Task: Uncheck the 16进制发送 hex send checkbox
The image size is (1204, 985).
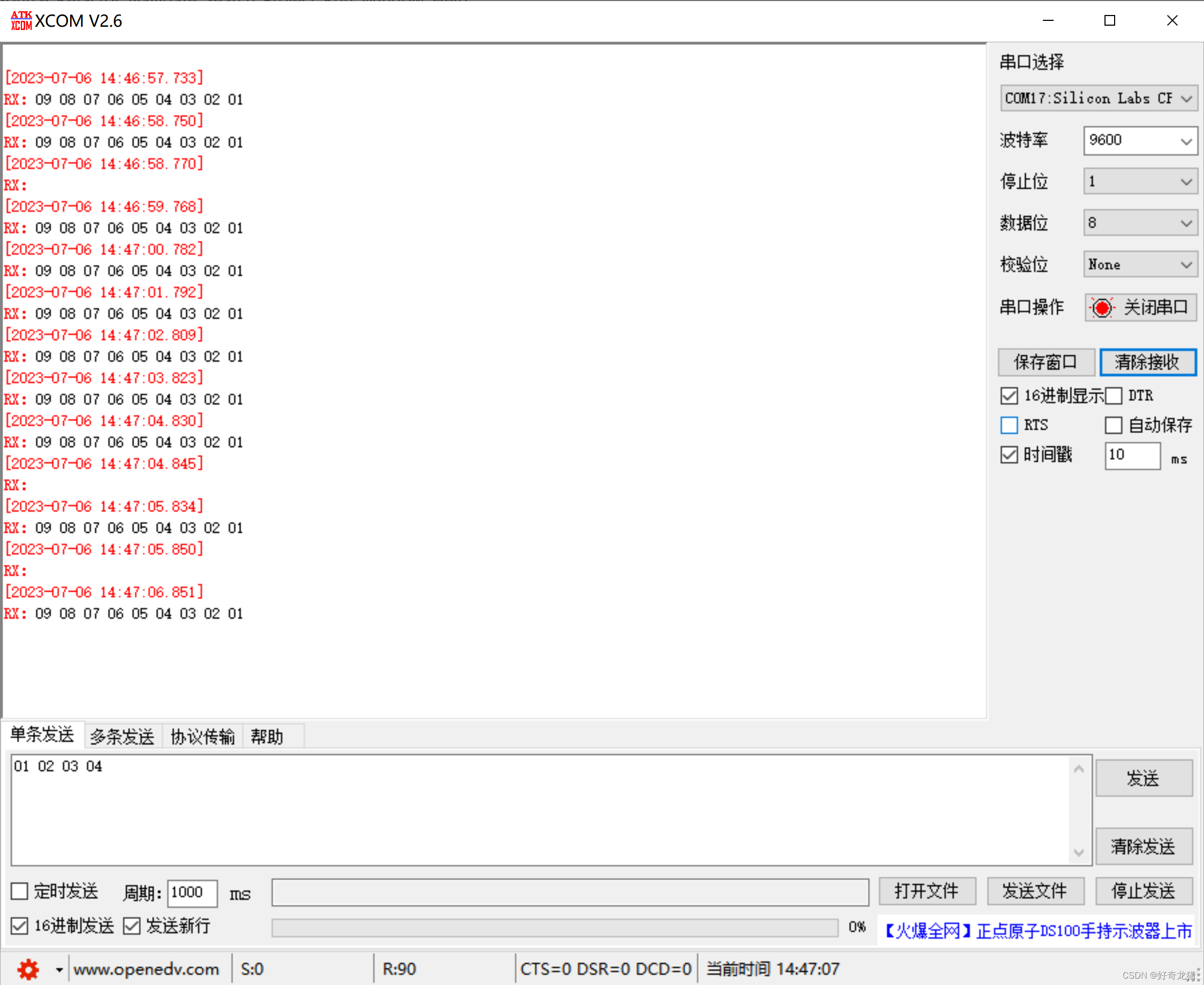Action: coord(19,926)
